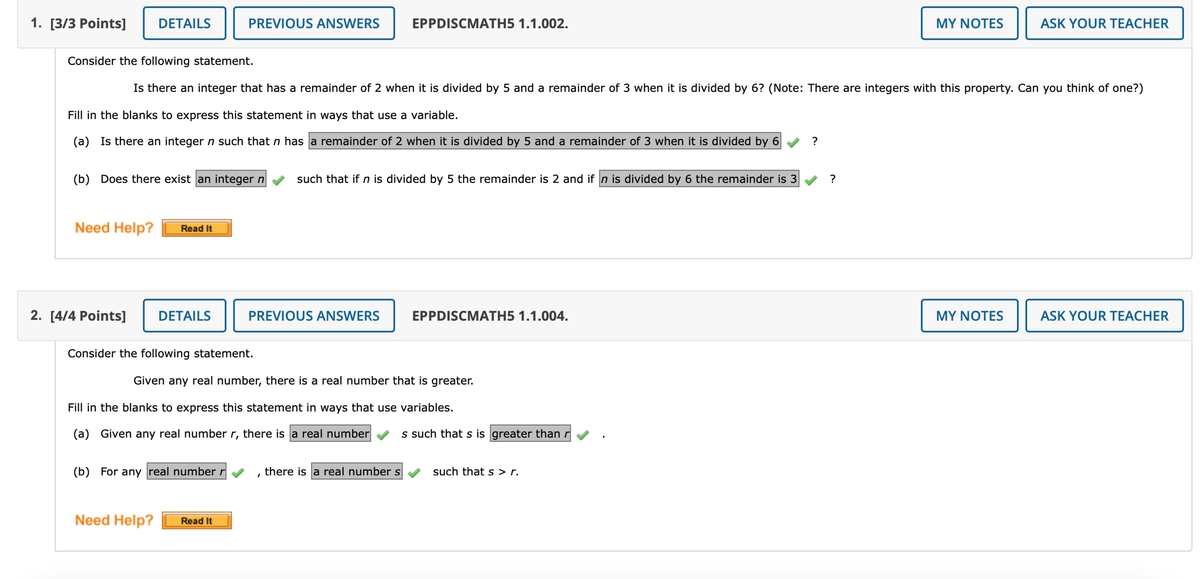Click the 'greater than r' answer blank
The image size is (1200, 579).
click(530, 434)
